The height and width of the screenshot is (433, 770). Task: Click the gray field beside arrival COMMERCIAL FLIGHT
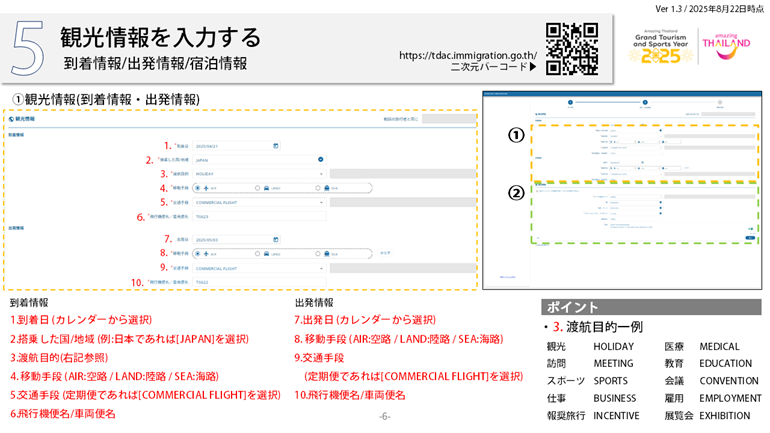pos(403,202)
